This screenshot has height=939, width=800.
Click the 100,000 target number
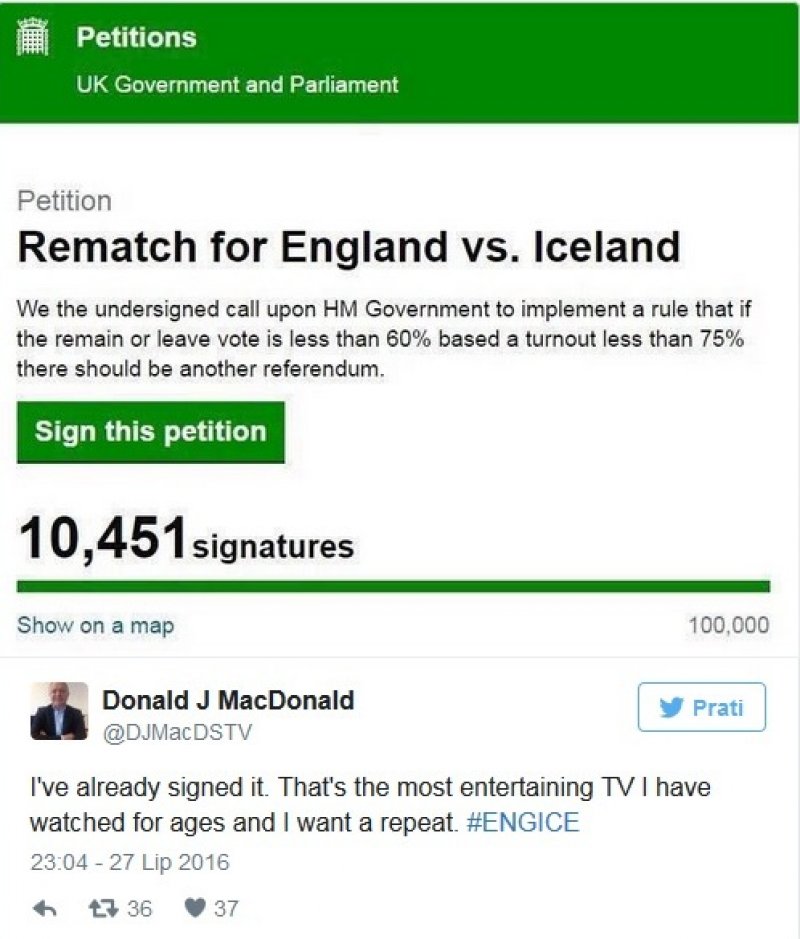[728, 626]
